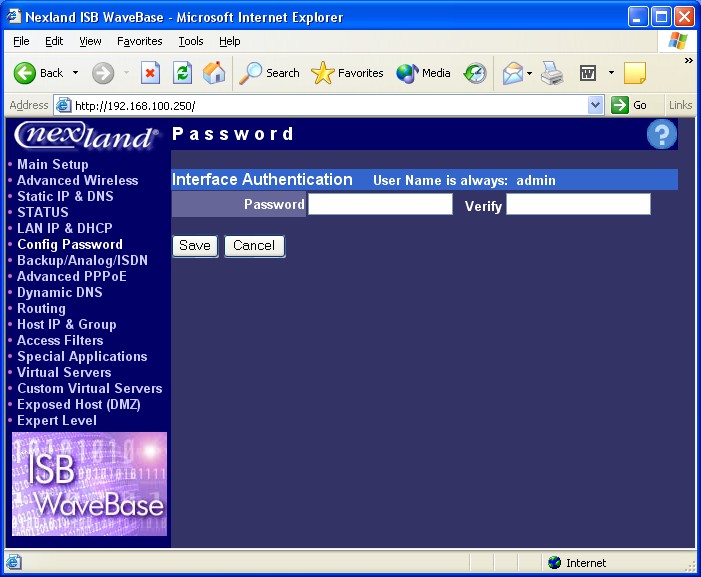
Task: Go to Expert Level settings
Action: (57, 420)
